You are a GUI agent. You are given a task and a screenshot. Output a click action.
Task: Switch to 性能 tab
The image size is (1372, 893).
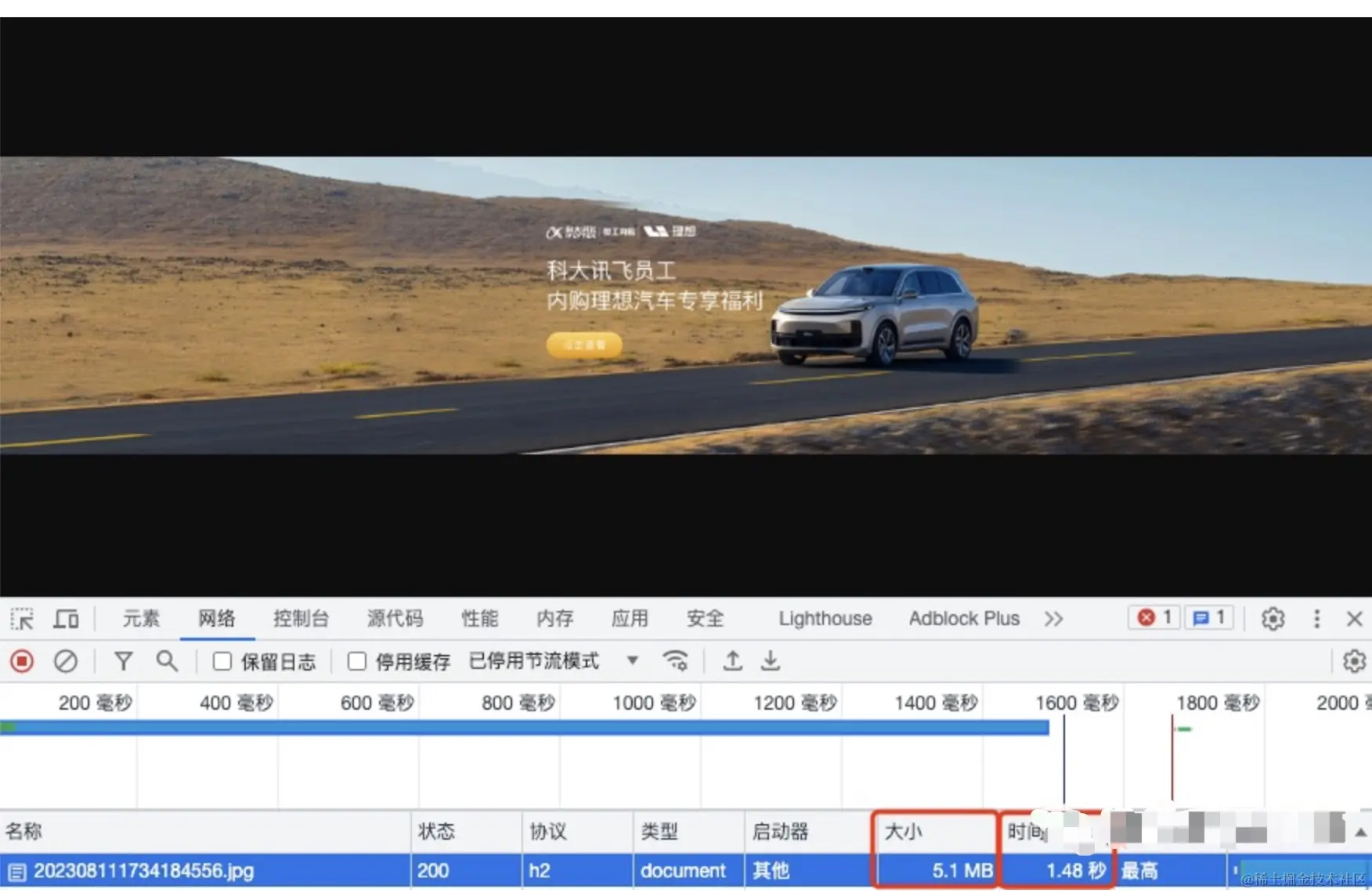click(479, 619)
